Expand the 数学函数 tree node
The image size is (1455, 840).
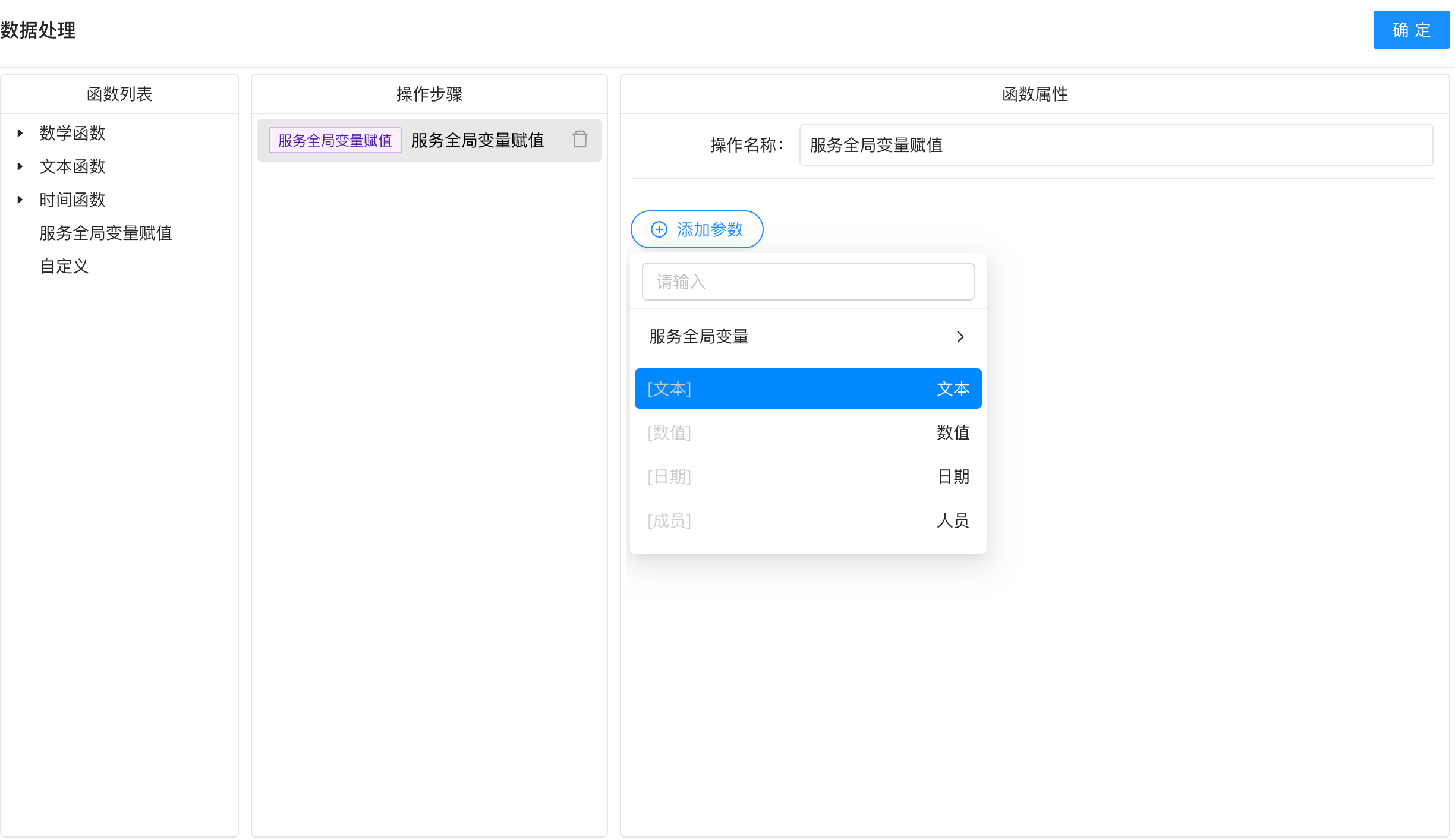coord(20,133)
